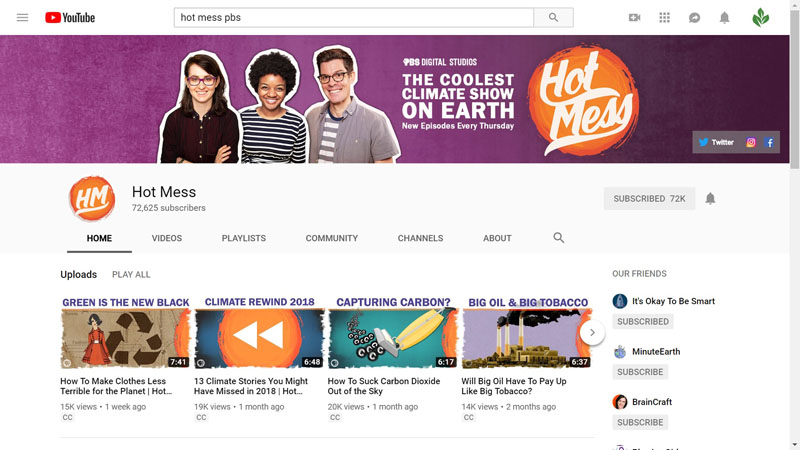Open MinuteEarth channel avatar

(x=620, y=352)
